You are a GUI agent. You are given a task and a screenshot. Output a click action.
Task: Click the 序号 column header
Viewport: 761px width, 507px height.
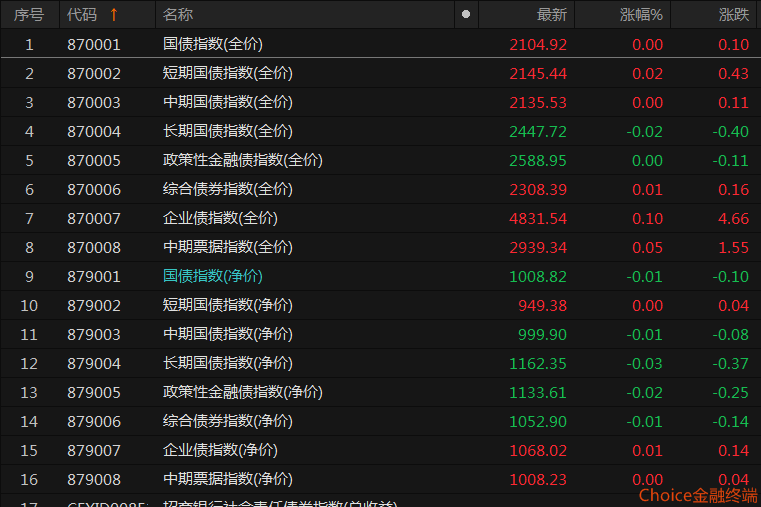[x=29, y=14]
